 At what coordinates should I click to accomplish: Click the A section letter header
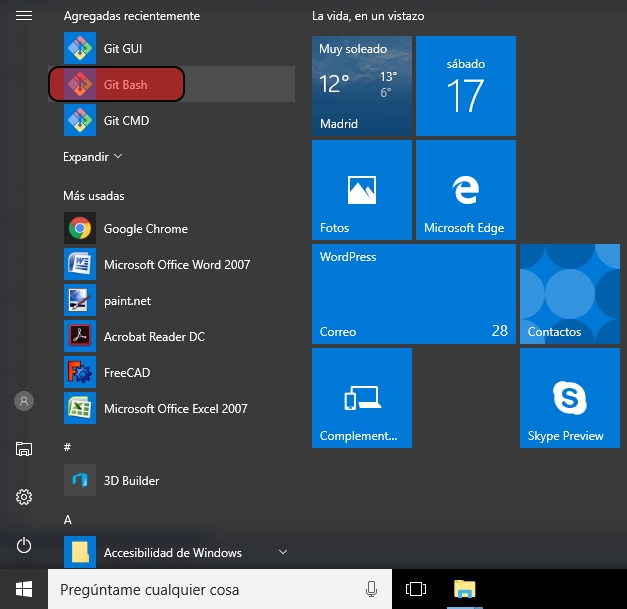pos(68,519)
